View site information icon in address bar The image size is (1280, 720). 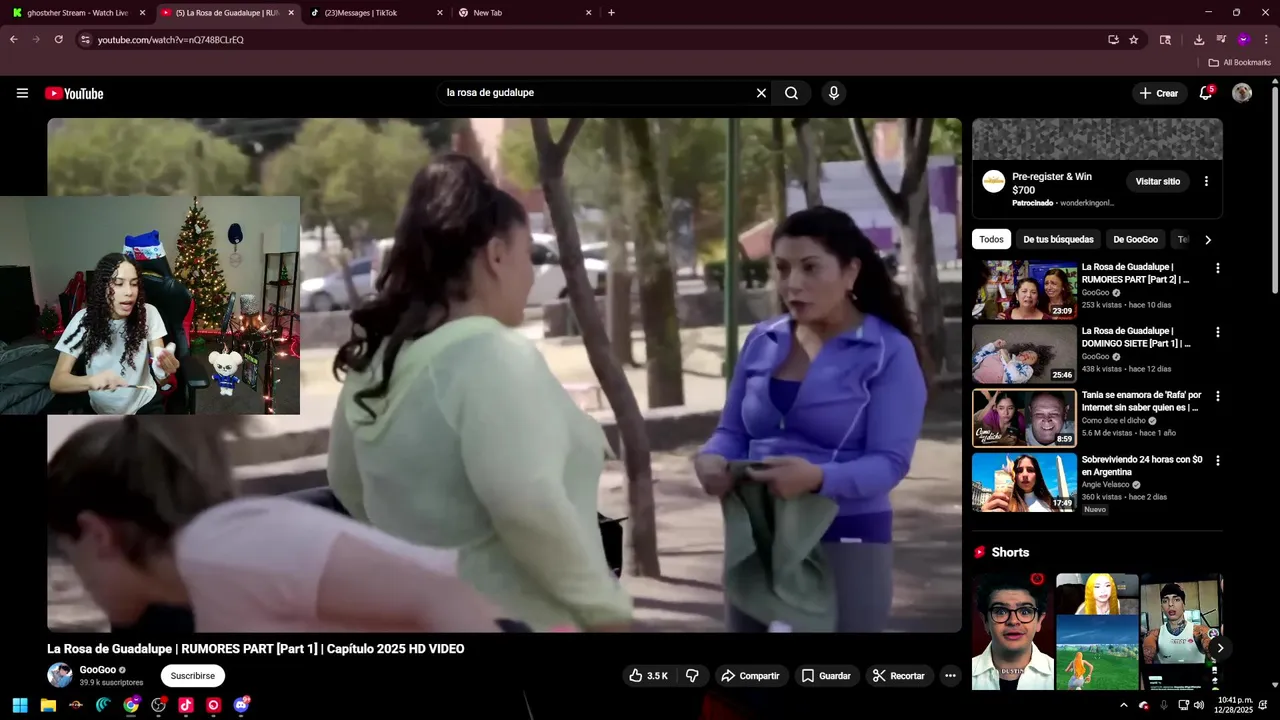click(85, 40)
